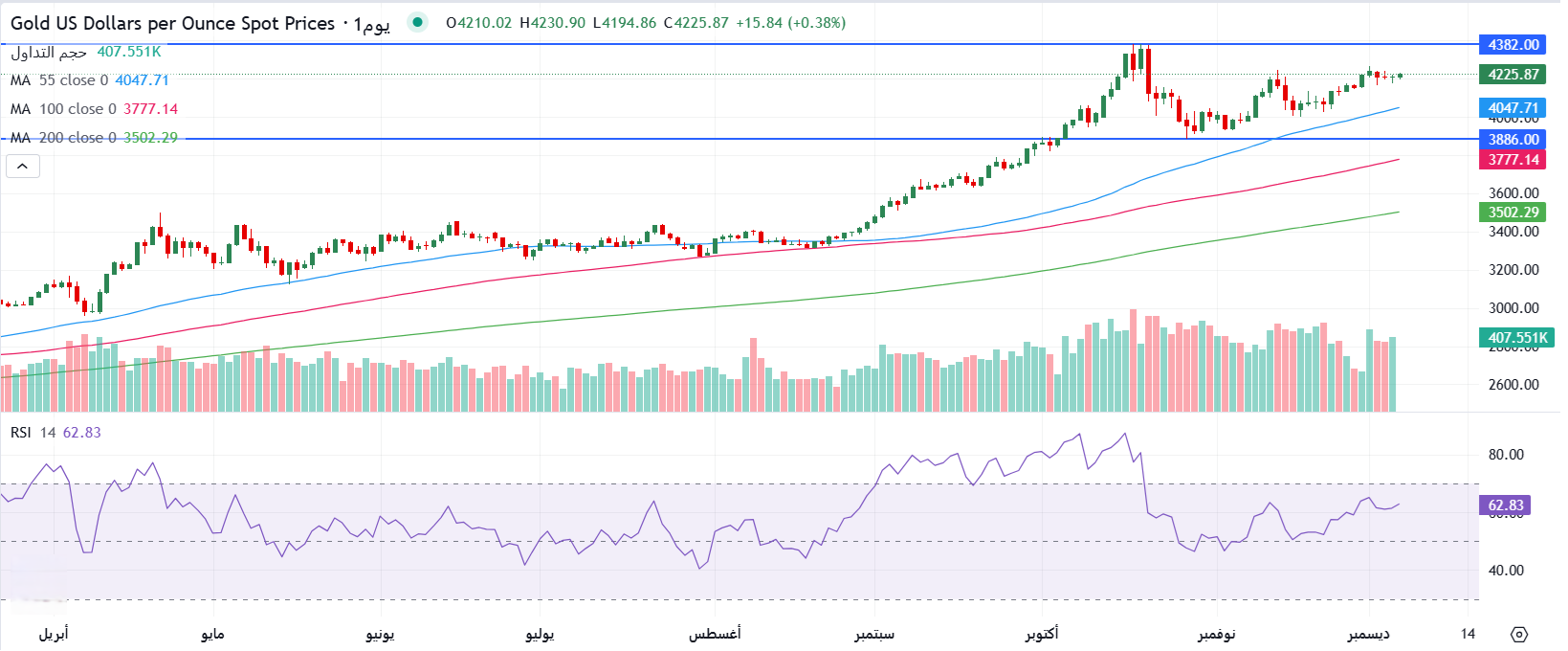The height and width of the screenshot is (651, 1568).
Task: Click the green market status dot
Action: [416, 22]
